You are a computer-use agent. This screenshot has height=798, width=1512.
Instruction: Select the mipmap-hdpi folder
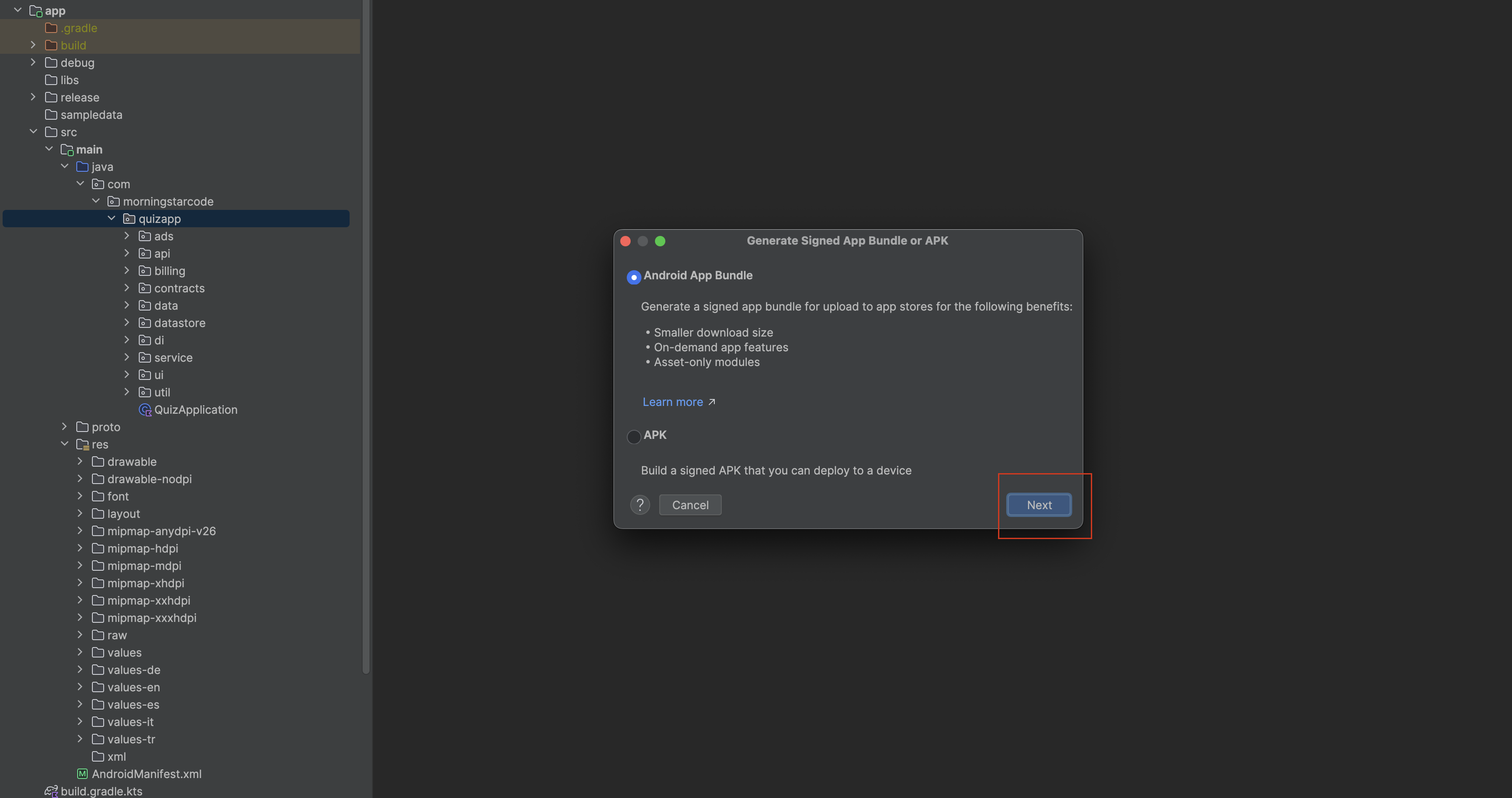pyautogui.click(x=176, y=548)
